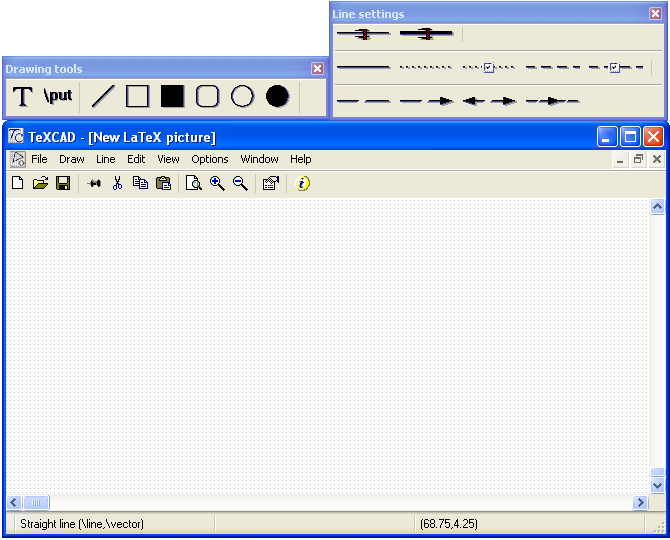670x540 pixels.
Task: Click the Zoom in magnifier icon
Action: (217, 183)
